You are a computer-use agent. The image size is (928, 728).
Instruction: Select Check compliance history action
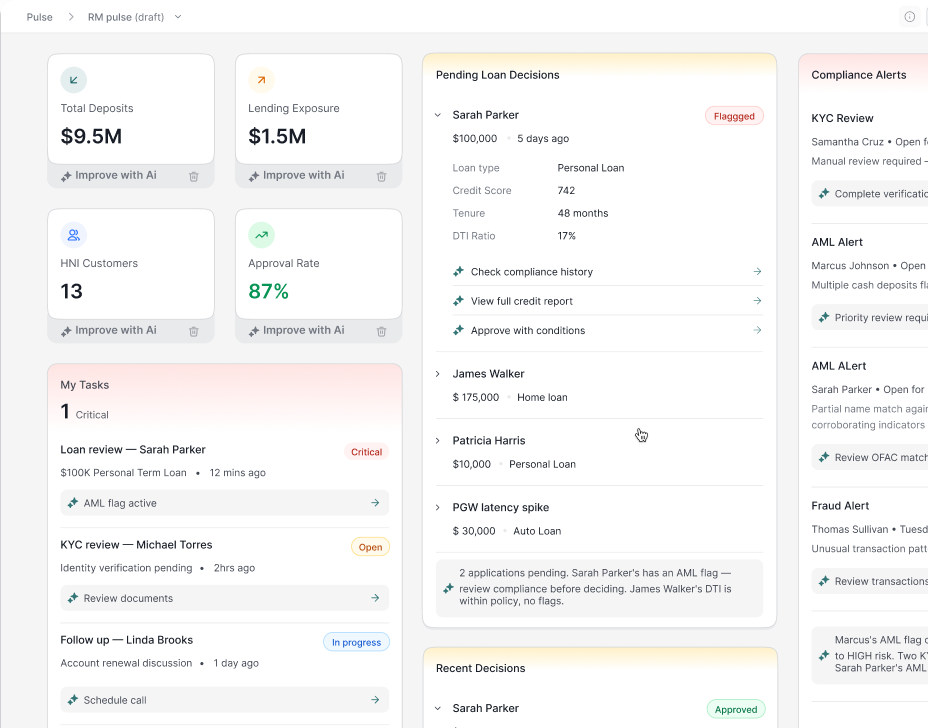tap(607, 272)
